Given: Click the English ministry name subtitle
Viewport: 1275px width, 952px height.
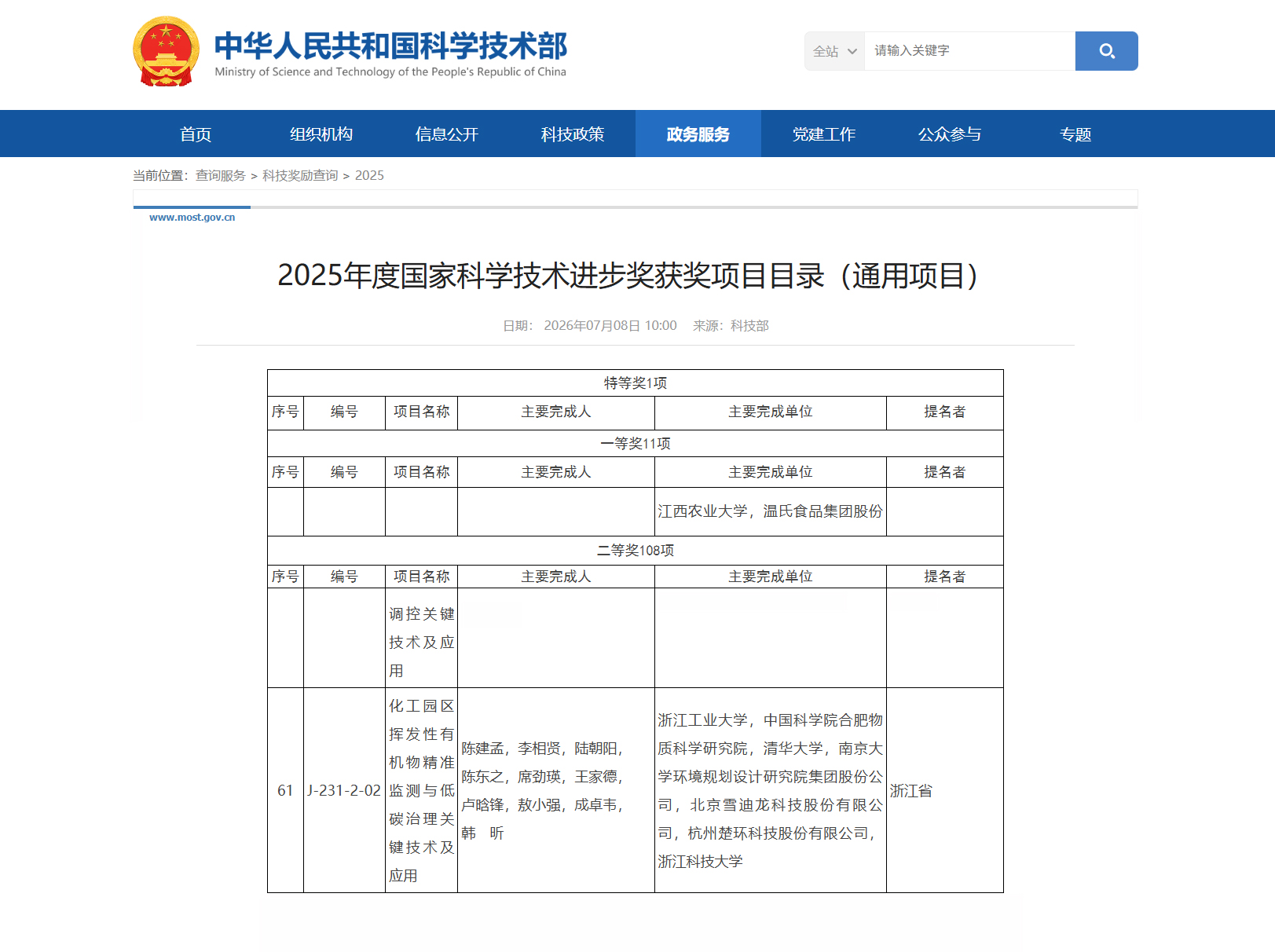Looking at the screenshot, I should pyautogui.click(x=390, y=71).
